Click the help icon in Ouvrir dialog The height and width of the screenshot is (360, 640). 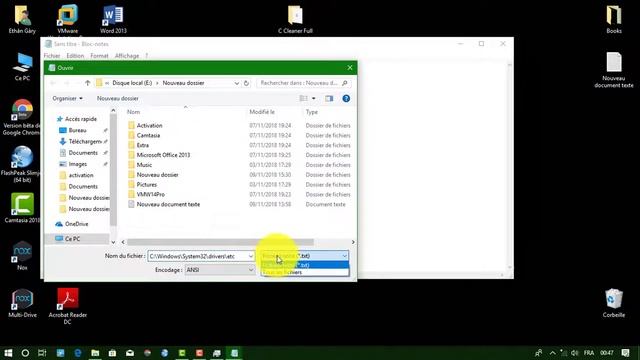(346, 98)
